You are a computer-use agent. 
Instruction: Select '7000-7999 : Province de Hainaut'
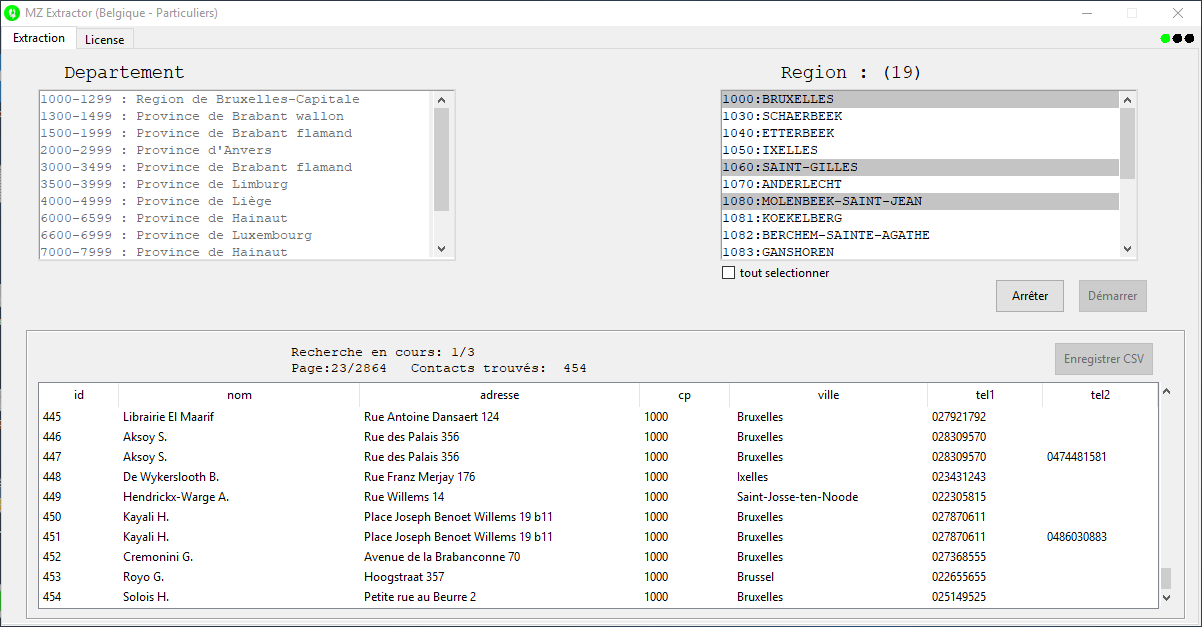pos(235,252)
